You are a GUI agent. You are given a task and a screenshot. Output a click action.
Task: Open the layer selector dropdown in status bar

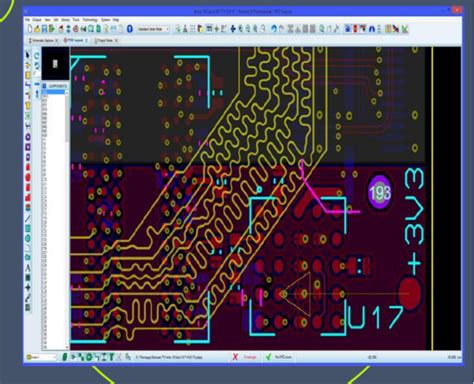(x=42, y=357)
